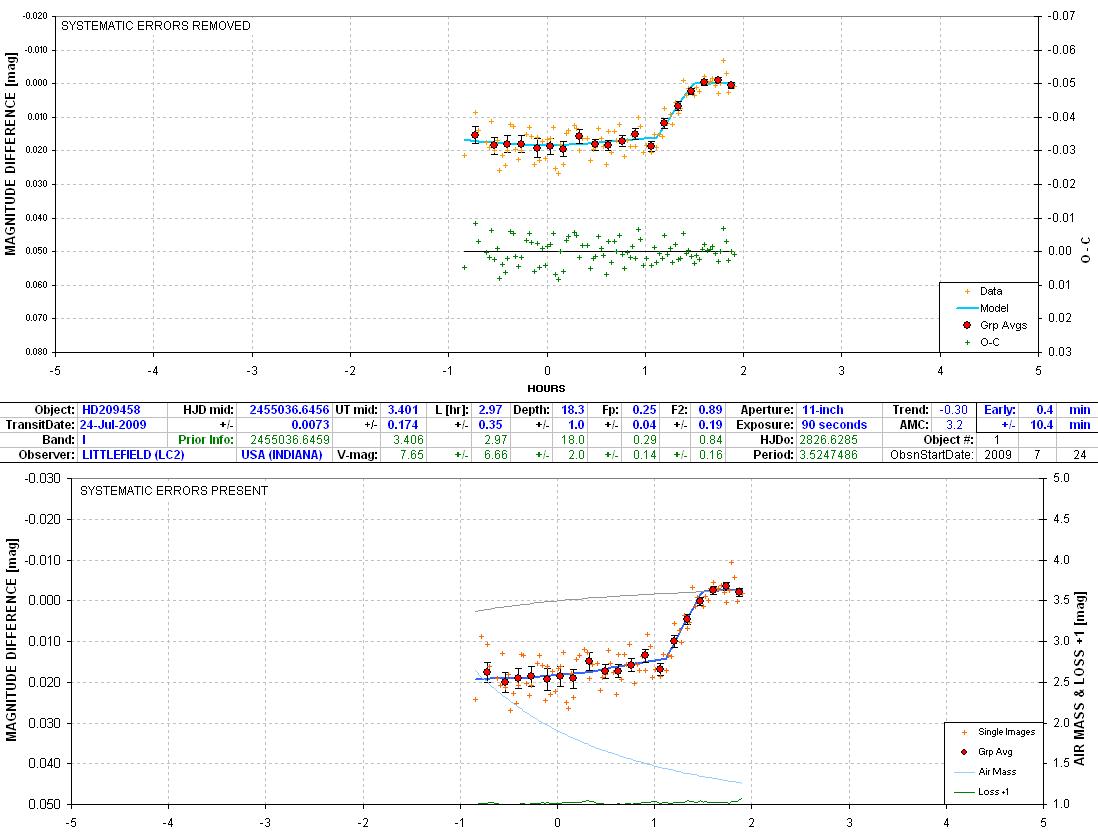
Task: Click the 'Object #:' label cell
Action: coord(948,440)
